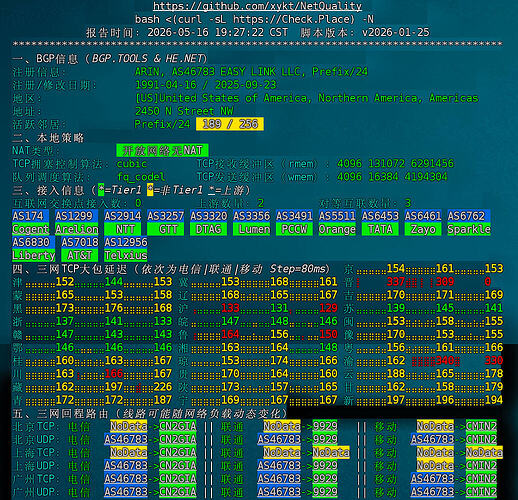Select rmem value 4096 131072 6291456

(395, 163)
